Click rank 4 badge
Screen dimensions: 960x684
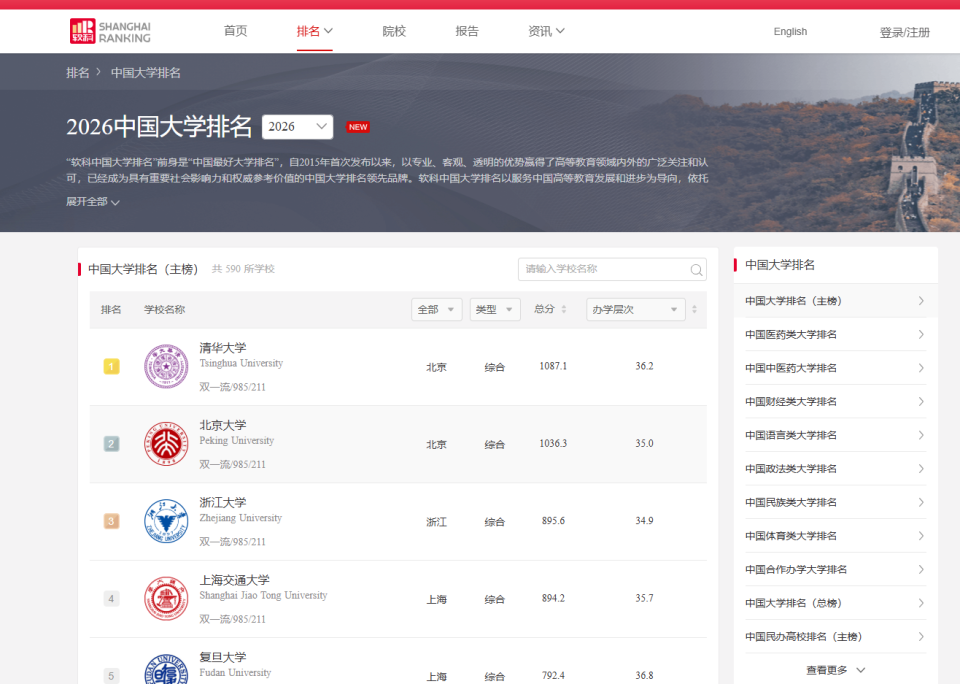[111, 599]
